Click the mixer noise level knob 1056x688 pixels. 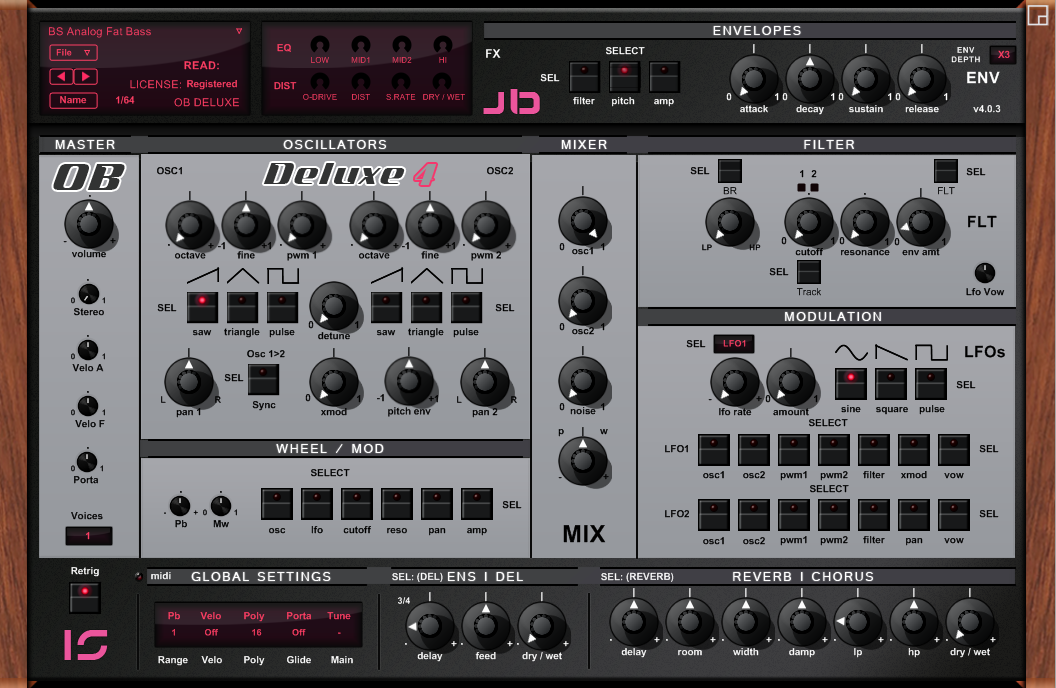(583, 381)
